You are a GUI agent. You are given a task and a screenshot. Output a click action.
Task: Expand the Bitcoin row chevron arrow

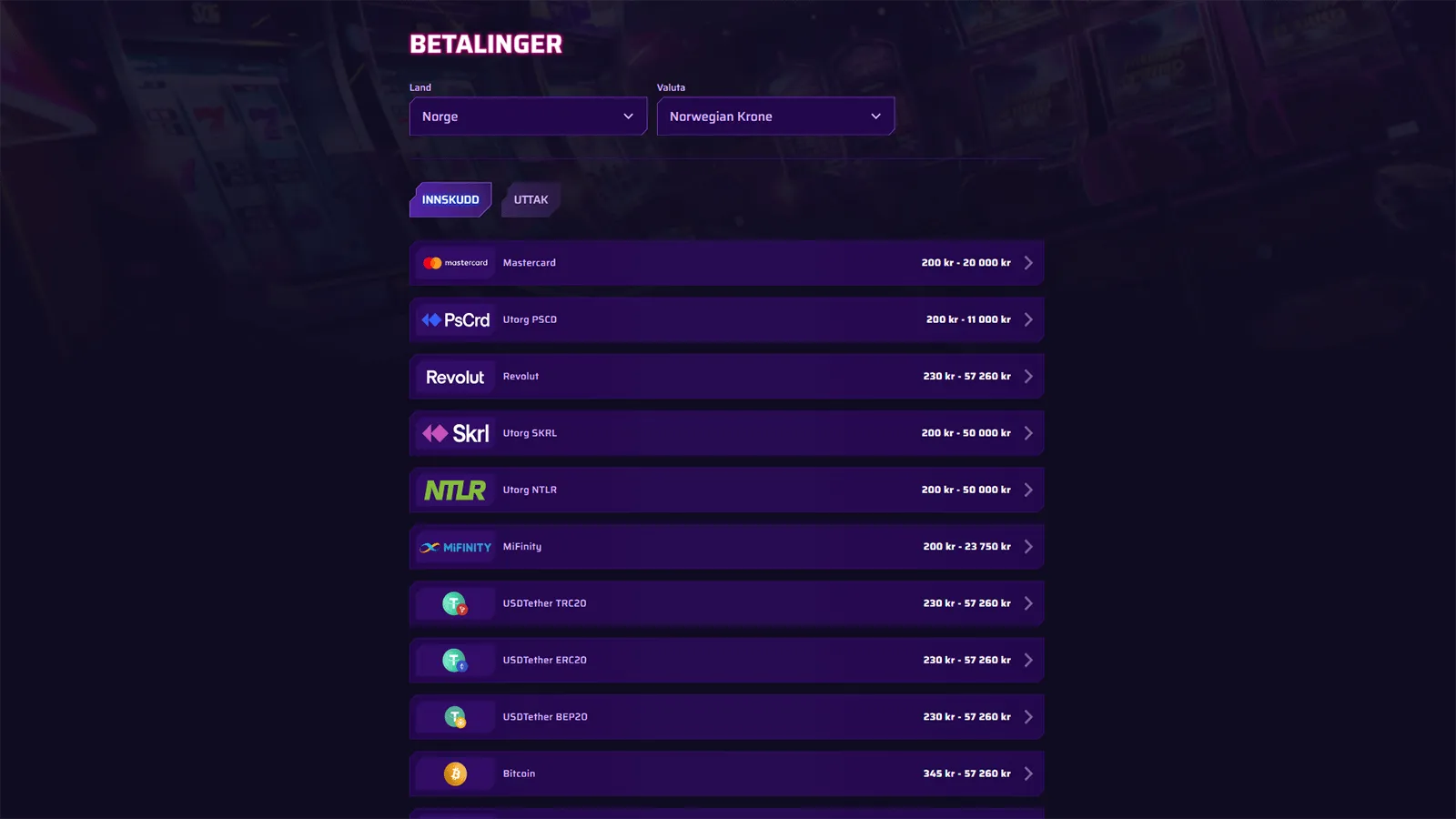tap(1028, 773)
